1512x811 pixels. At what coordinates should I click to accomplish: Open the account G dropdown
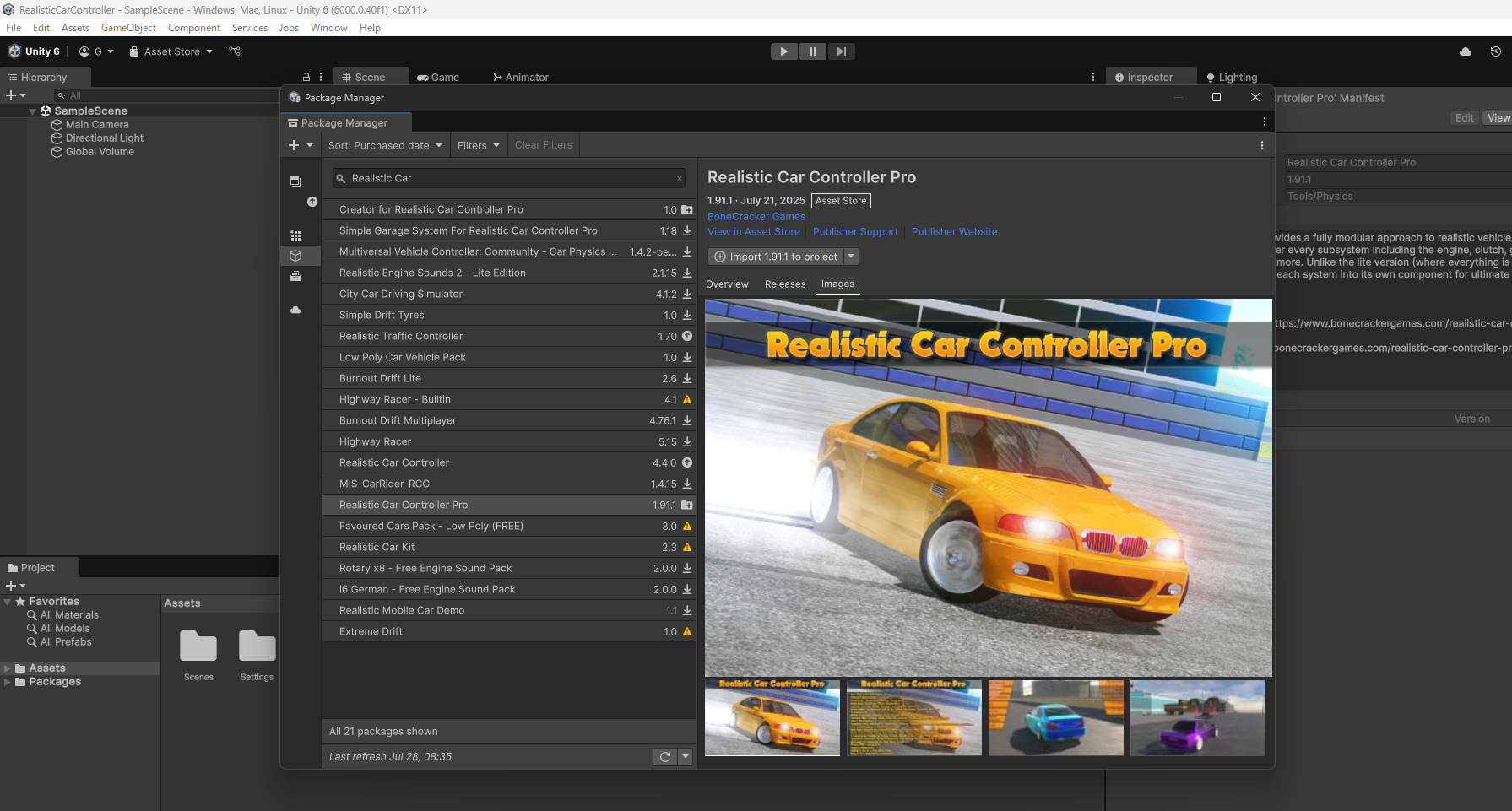pyautogui.click(x=96, y=51)
